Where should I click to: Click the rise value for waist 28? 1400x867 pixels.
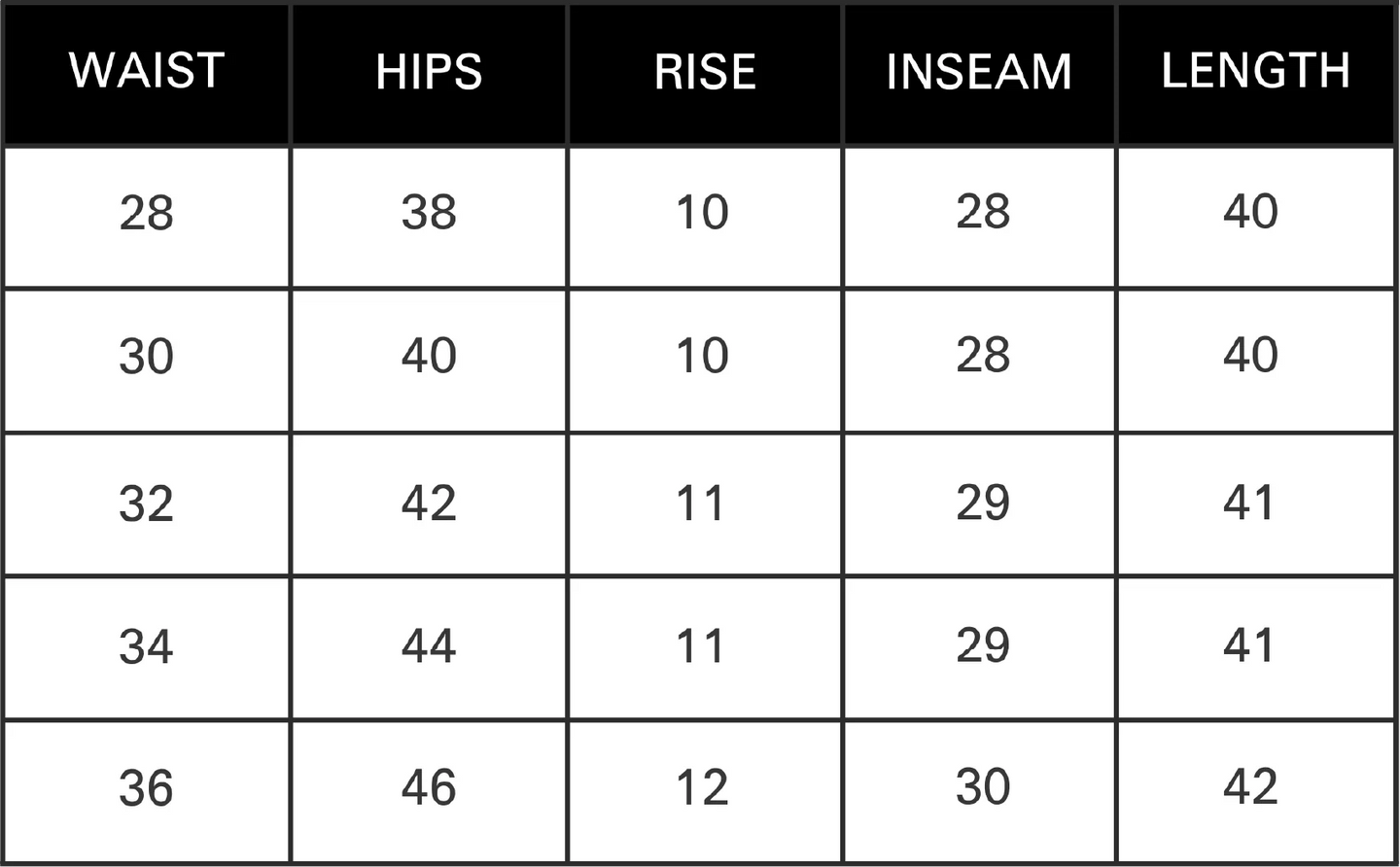point(702,213)
